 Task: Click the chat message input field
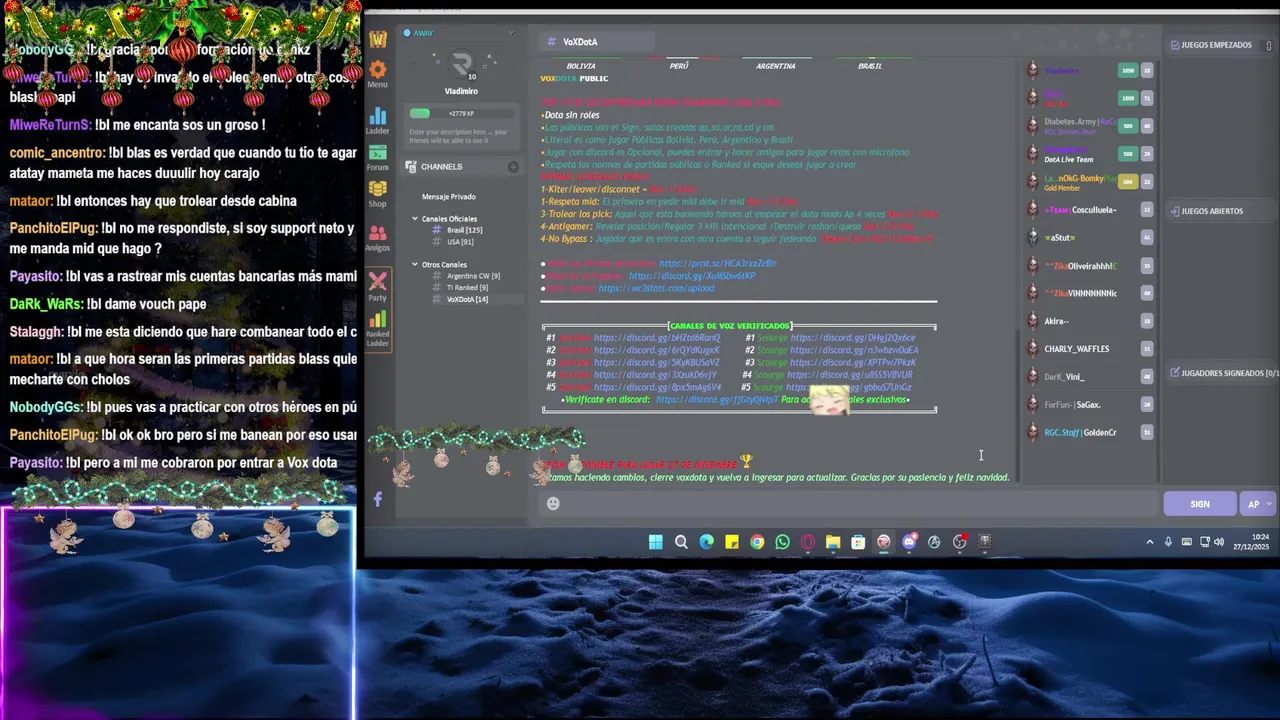850,504
